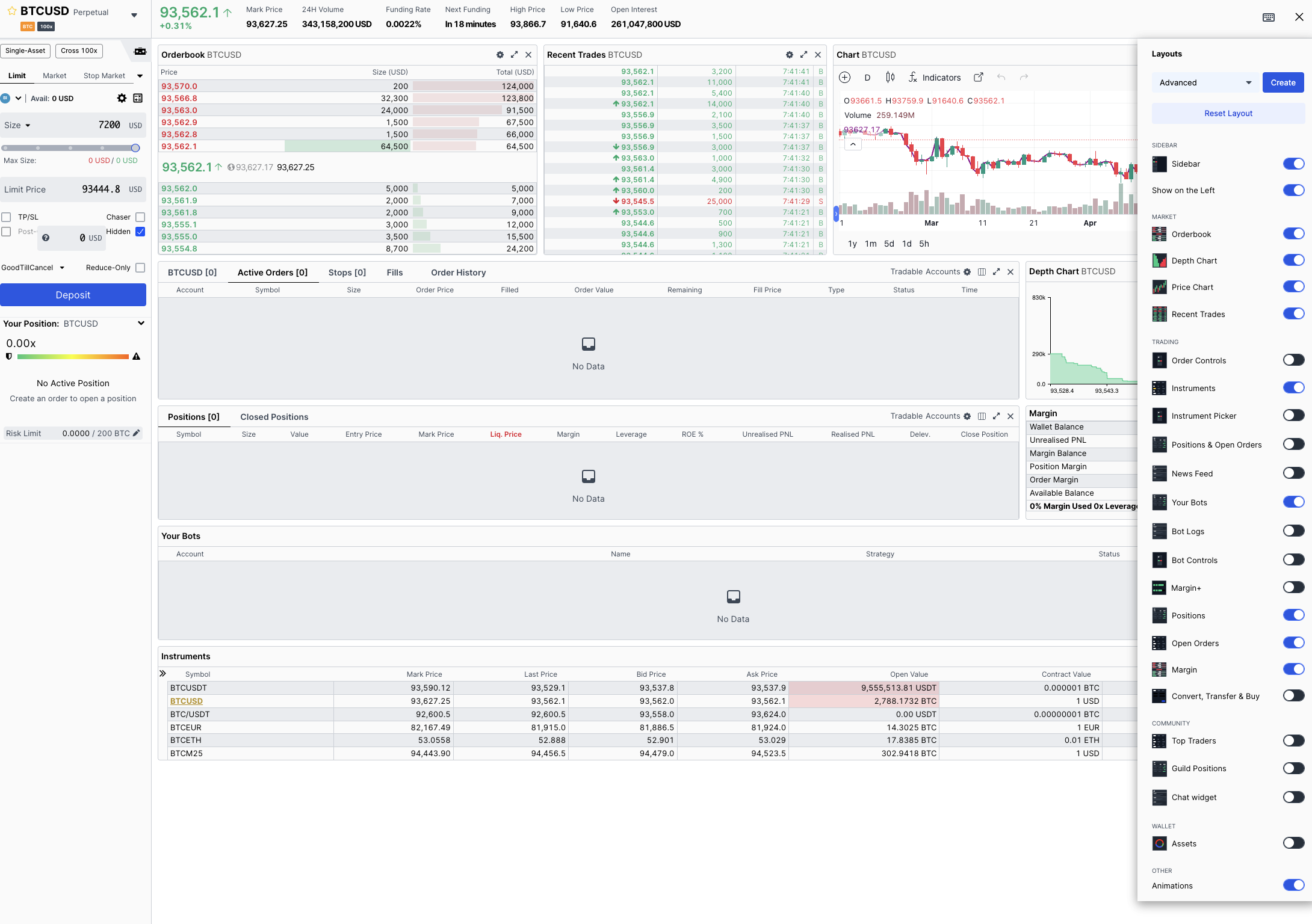Add comparison symbol with plus icon

point(845,78)
